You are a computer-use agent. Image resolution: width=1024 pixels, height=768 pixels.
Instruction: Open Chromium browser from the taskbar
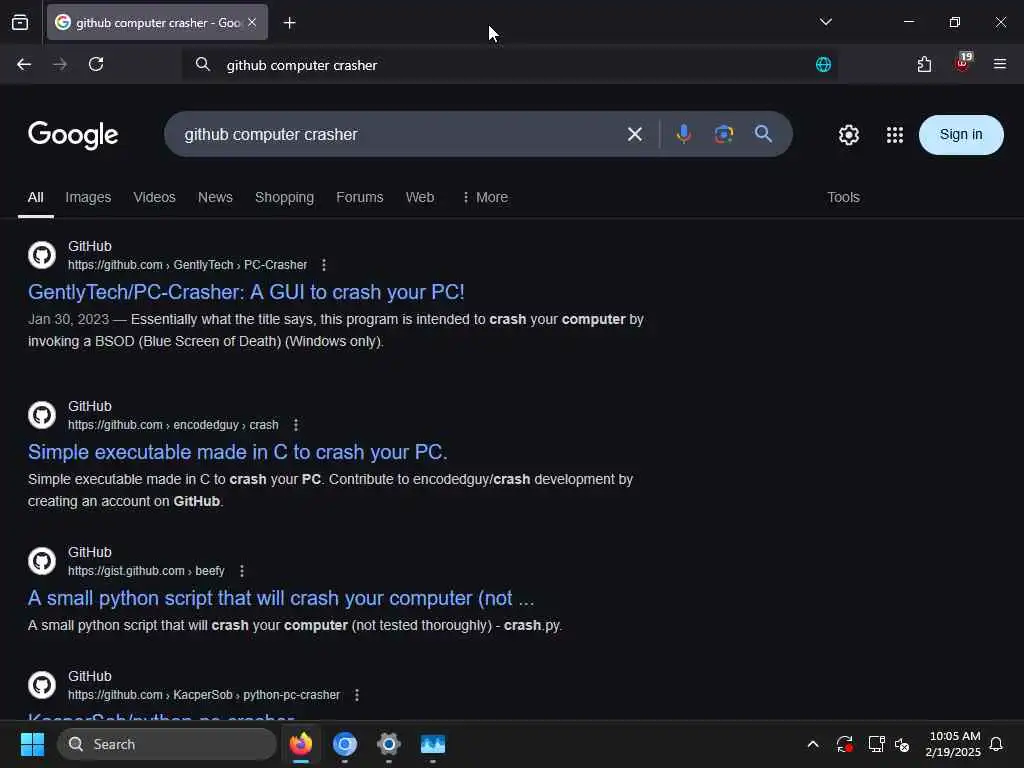click(x=345, y=744)
